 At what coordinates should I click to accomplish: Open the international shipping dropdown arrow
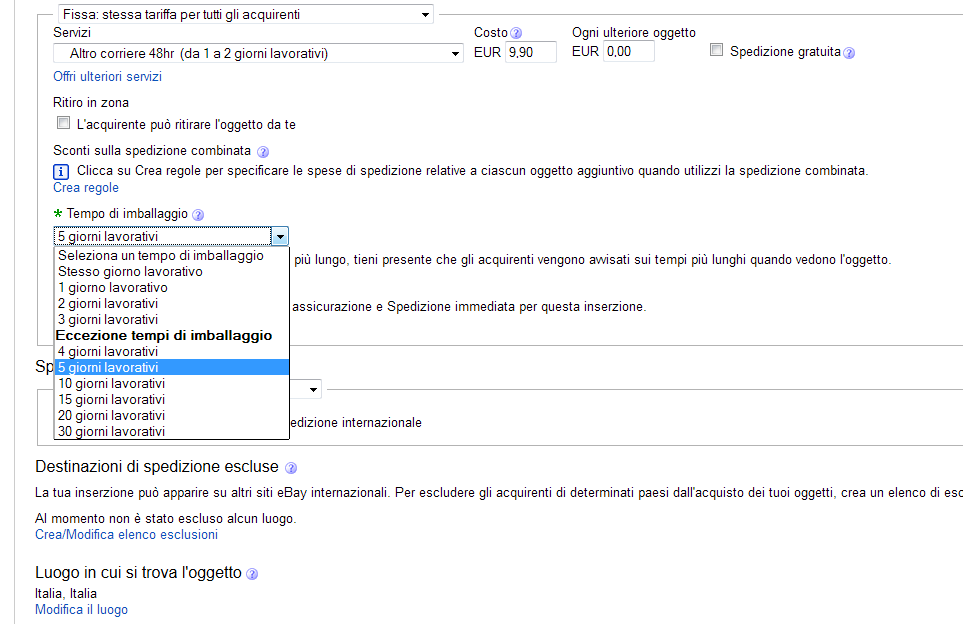[313, 389]
